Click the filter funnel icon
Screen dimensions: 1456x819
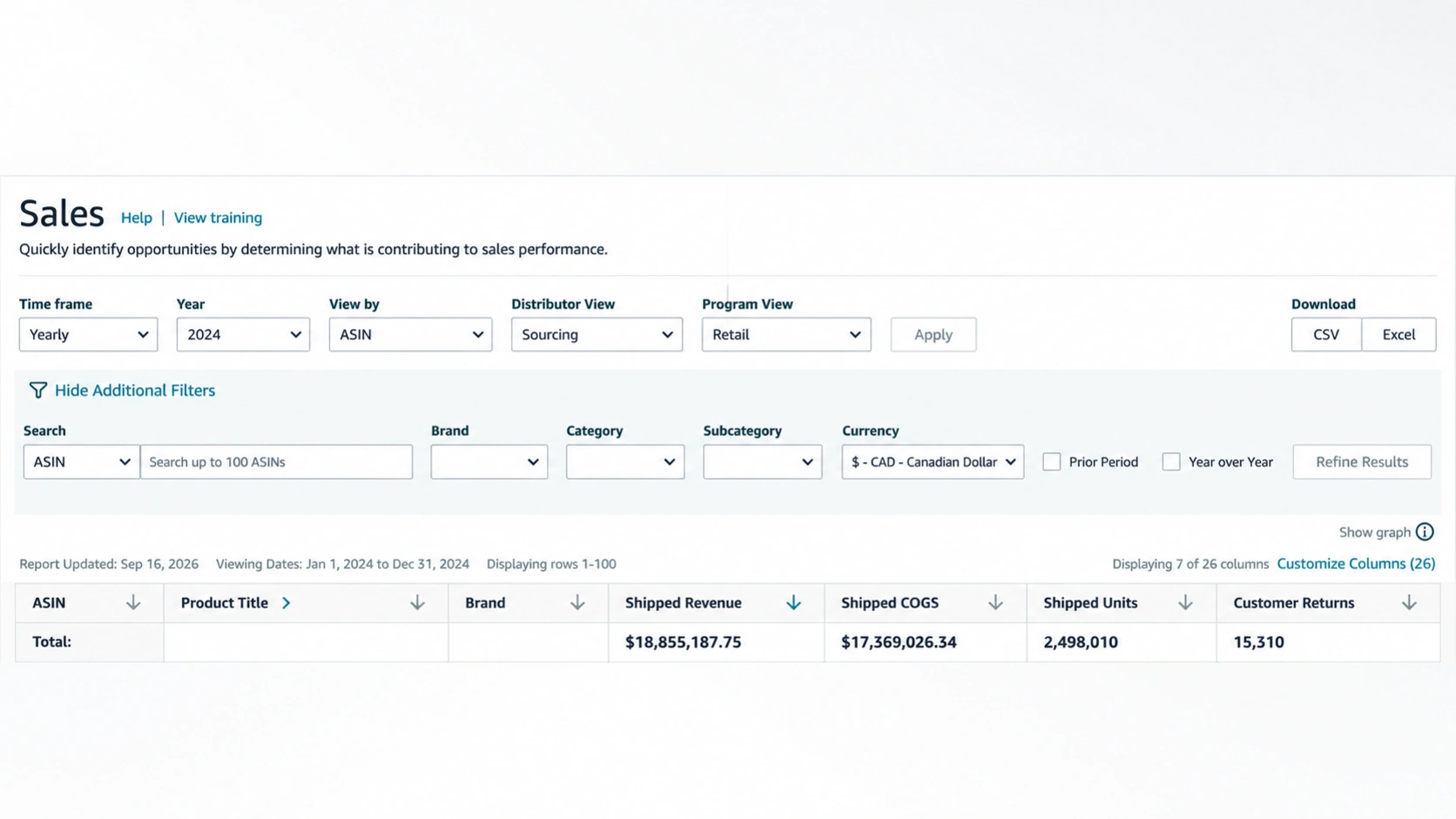coord(37,390)
